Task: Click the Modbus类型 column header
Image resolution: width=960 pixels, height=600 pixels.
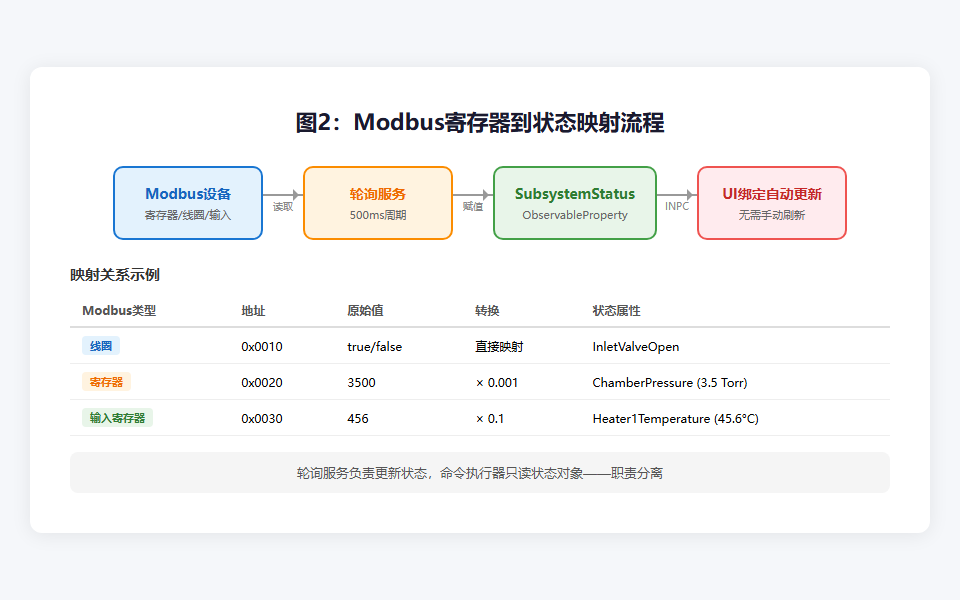Action: coord(119,310)
